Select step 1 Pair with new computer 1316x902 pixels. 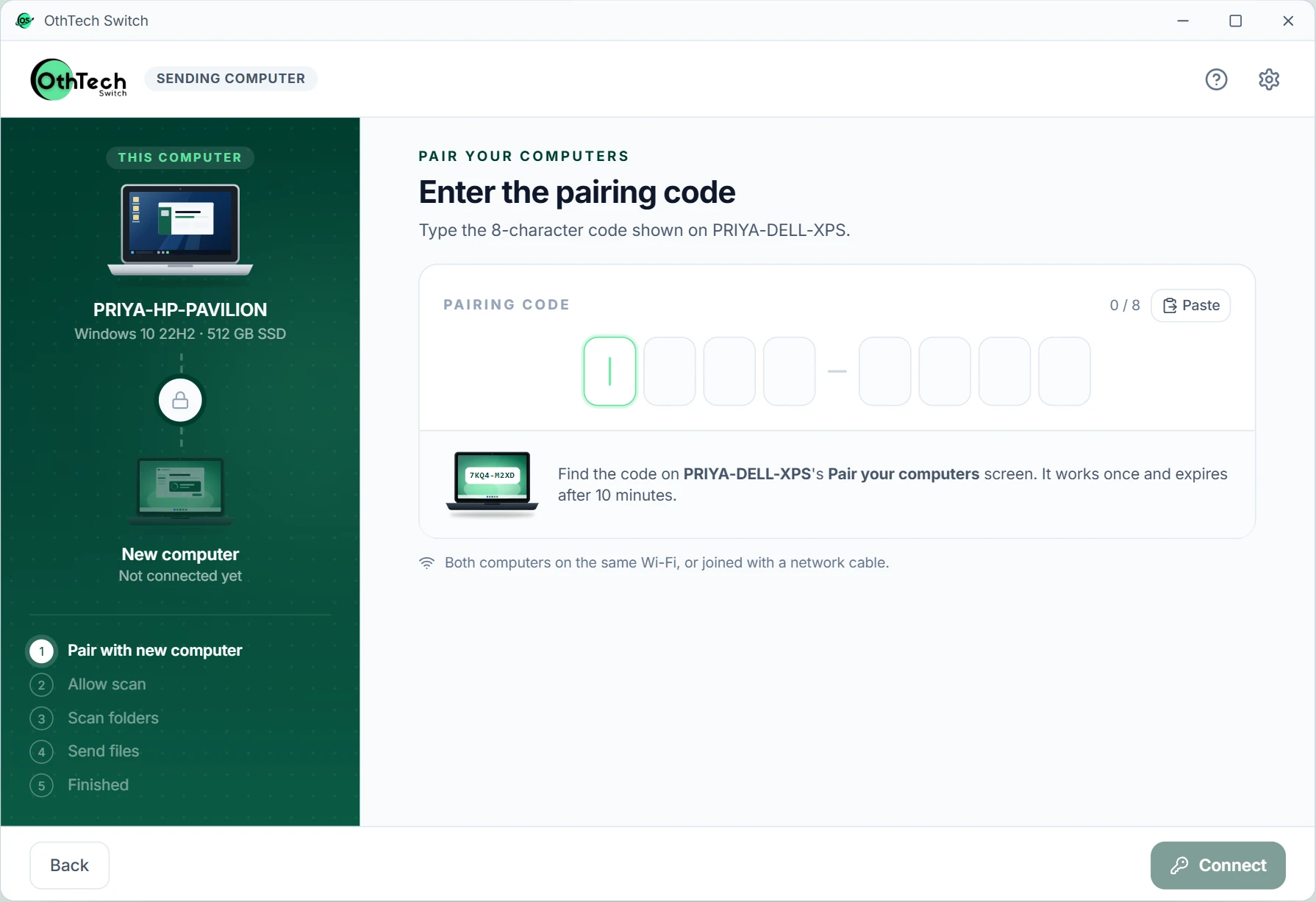(136, 651)
